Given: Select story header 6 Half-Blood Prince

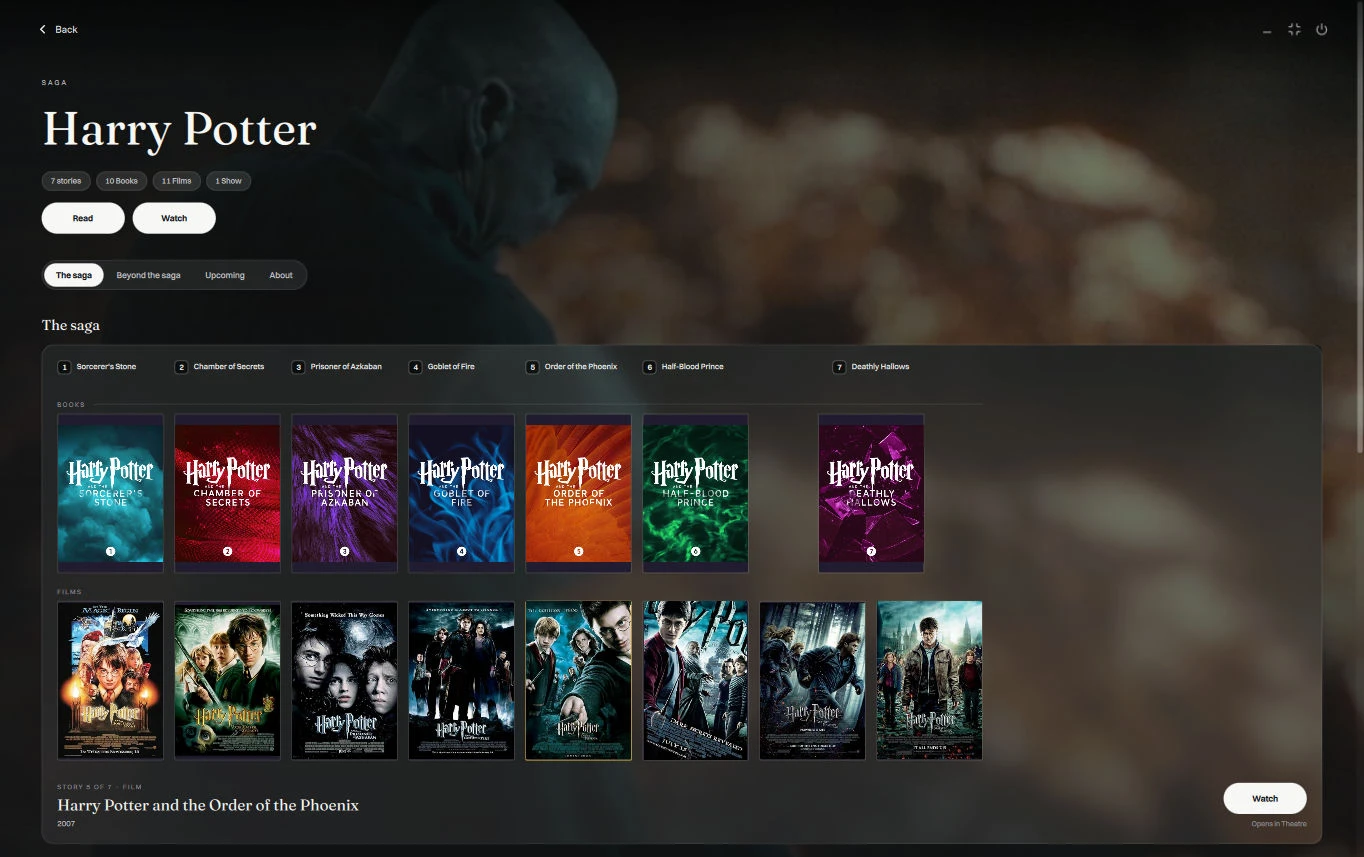Looking at the screenshot, I should point(683,367).
